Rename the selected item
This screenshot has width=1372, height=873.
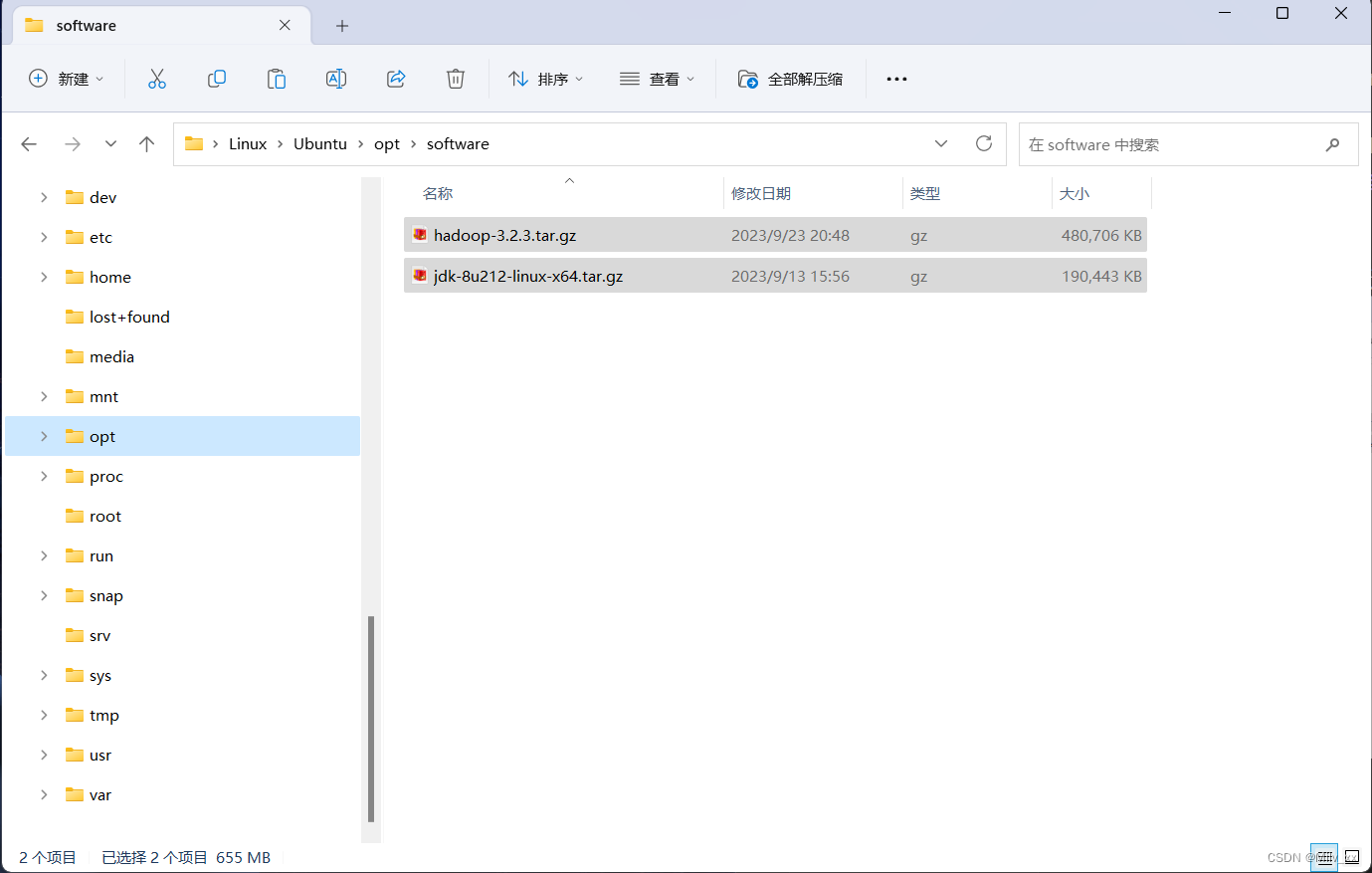click(336, 79)
